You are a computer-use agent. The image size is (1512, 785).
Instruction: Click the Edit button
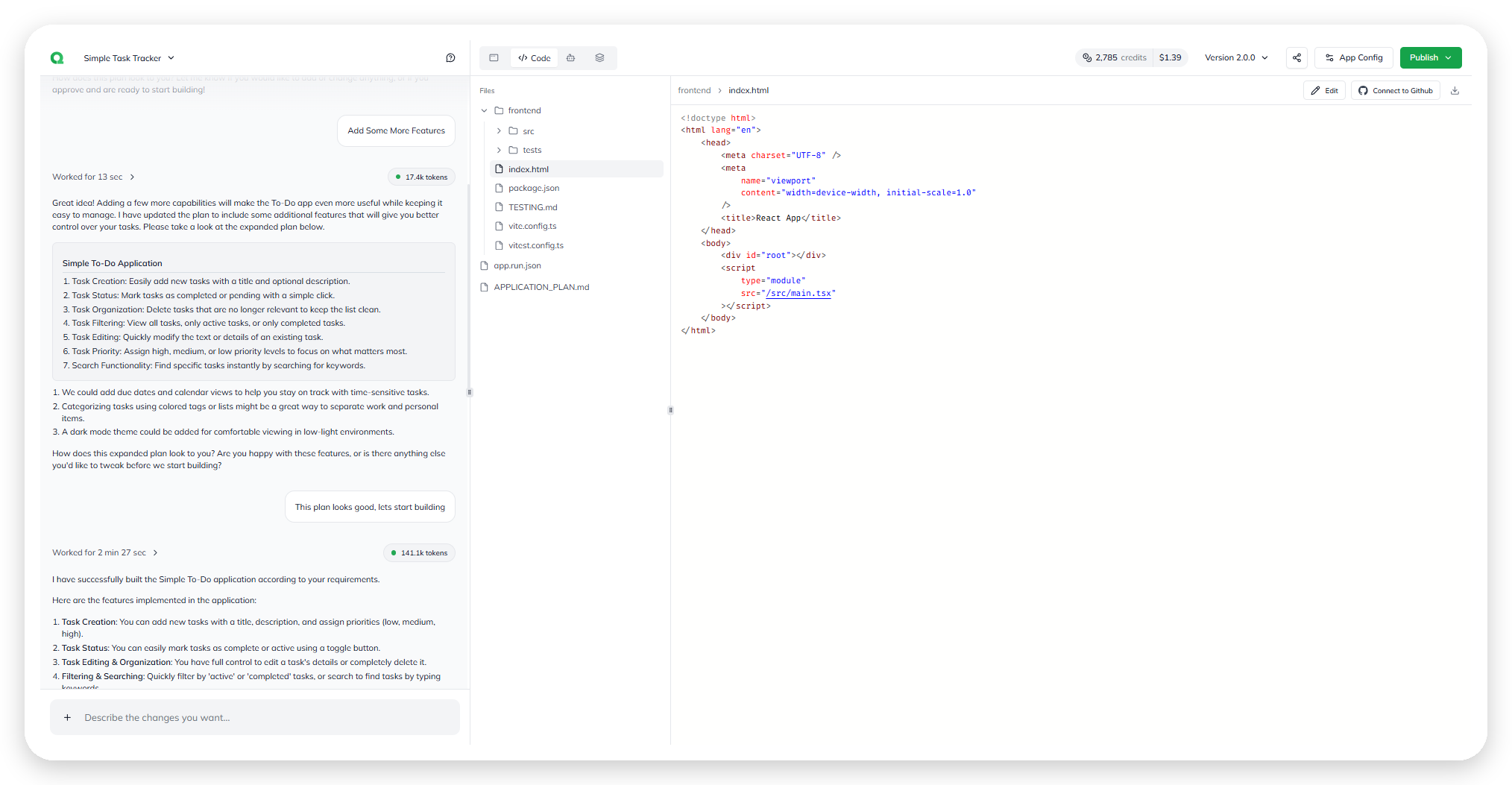click(1324, 90)
